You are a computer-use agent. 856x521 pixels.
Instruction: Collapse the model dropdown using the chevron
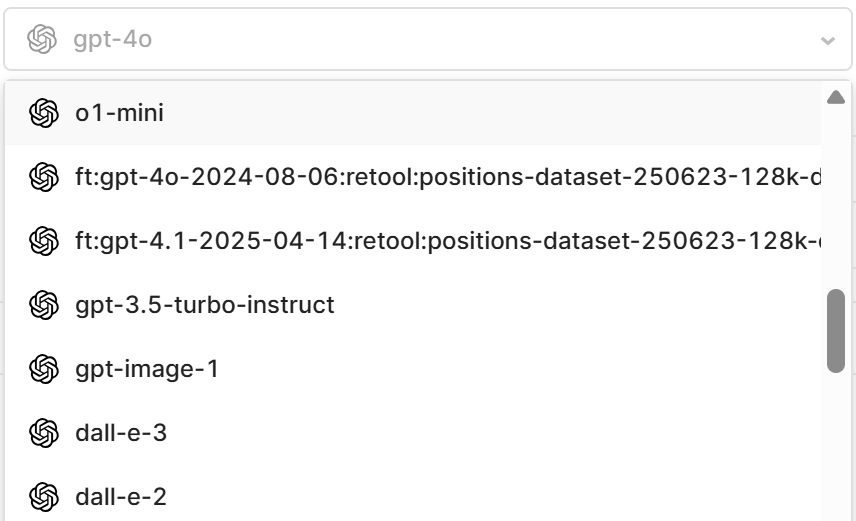827,41
